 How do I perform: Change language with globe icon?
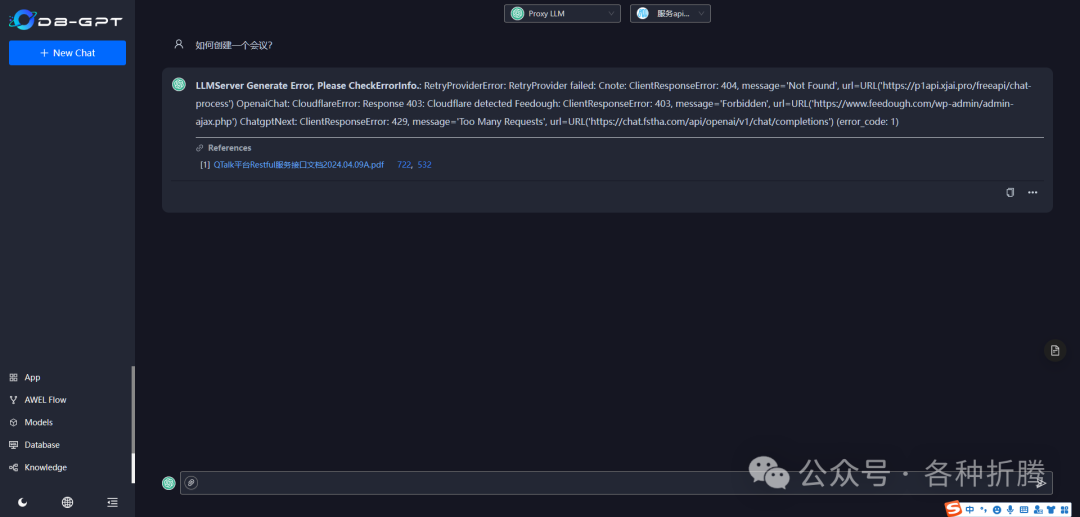68,503
